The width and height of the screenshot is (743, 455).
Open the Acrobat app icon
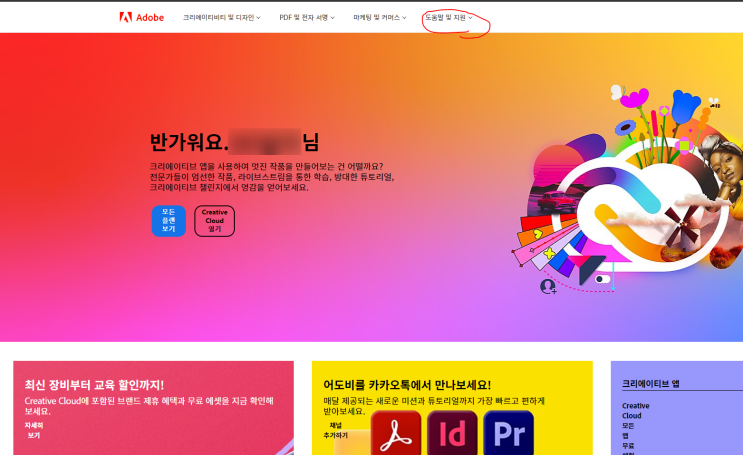point(396,433)
